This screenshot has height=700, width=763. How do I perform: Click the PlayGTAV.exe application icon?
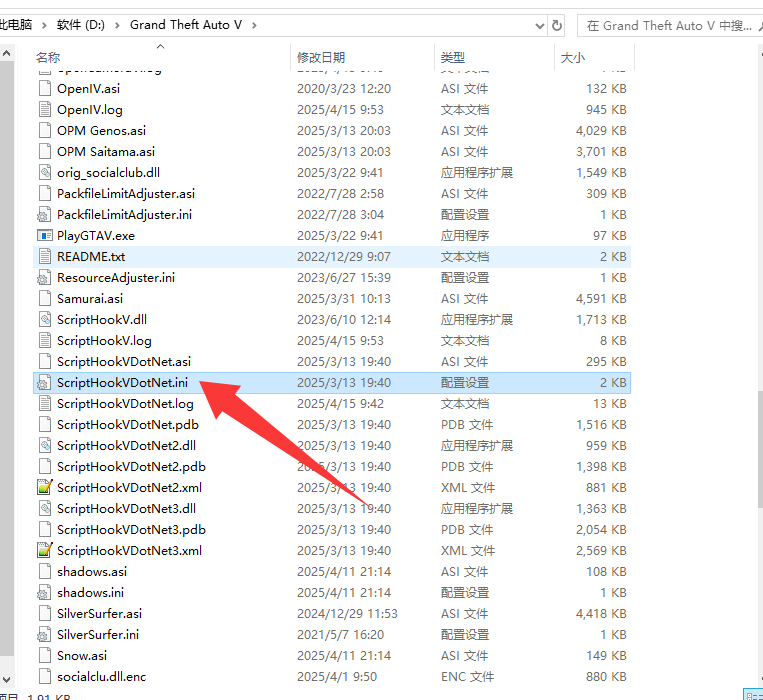pos(45,235)
